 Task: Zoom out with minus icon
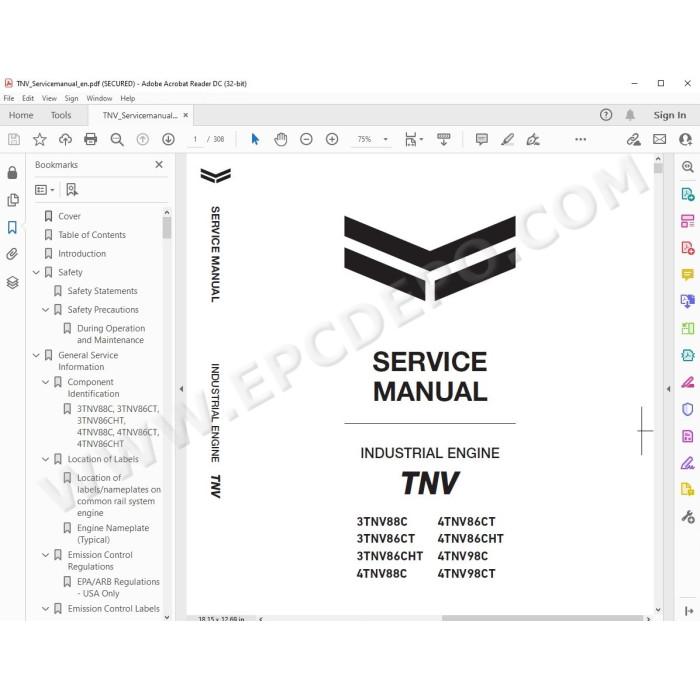pos(306,139)
